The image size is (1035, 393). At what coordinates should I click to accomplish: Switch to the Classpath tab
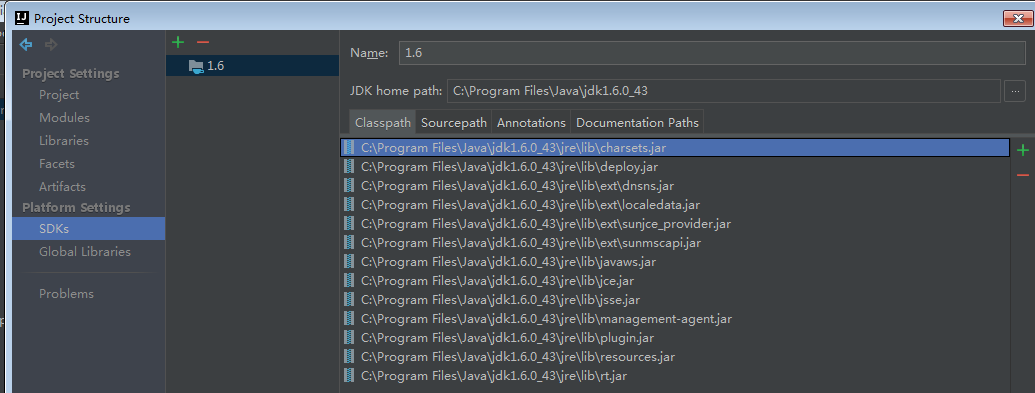(x=383, y=123)
